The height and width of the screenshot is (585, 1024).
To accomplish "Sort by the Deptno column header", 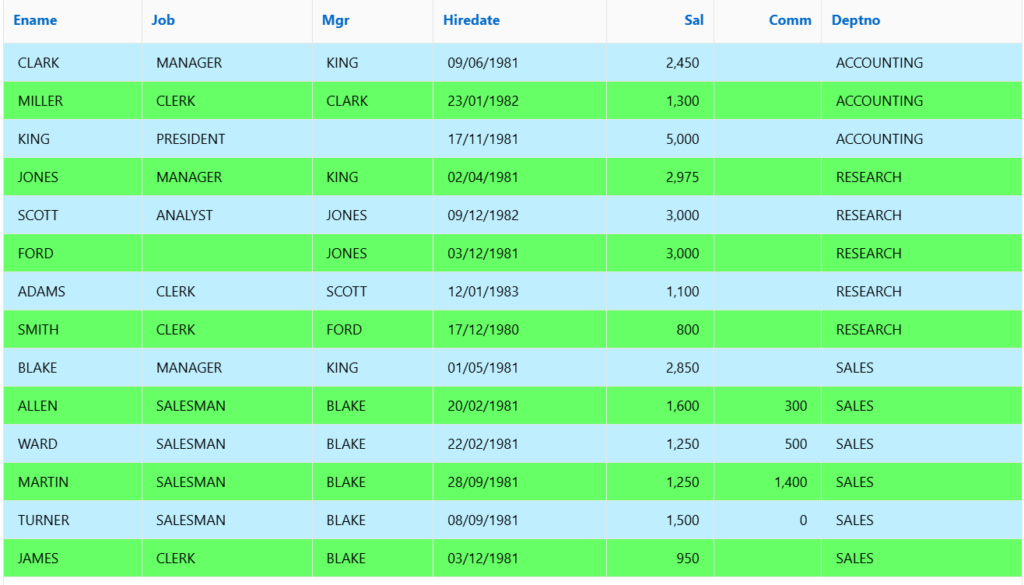I will [x=856, y=20].
